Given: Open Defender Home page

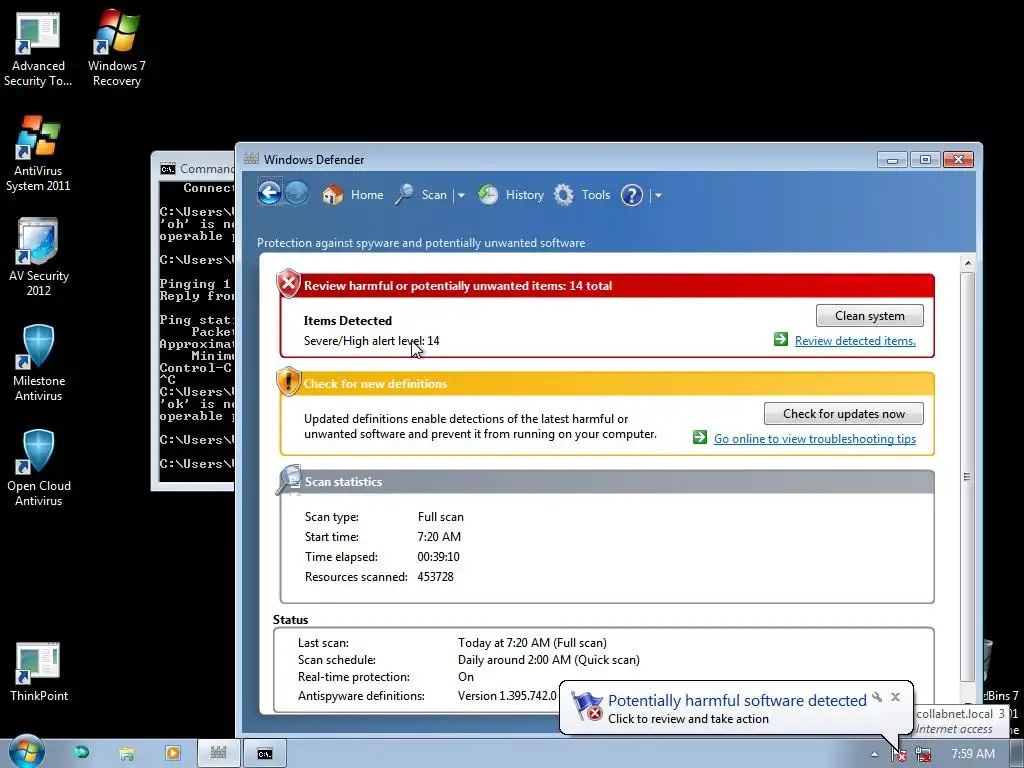Looking at the screenshot, I should point(353,195).
